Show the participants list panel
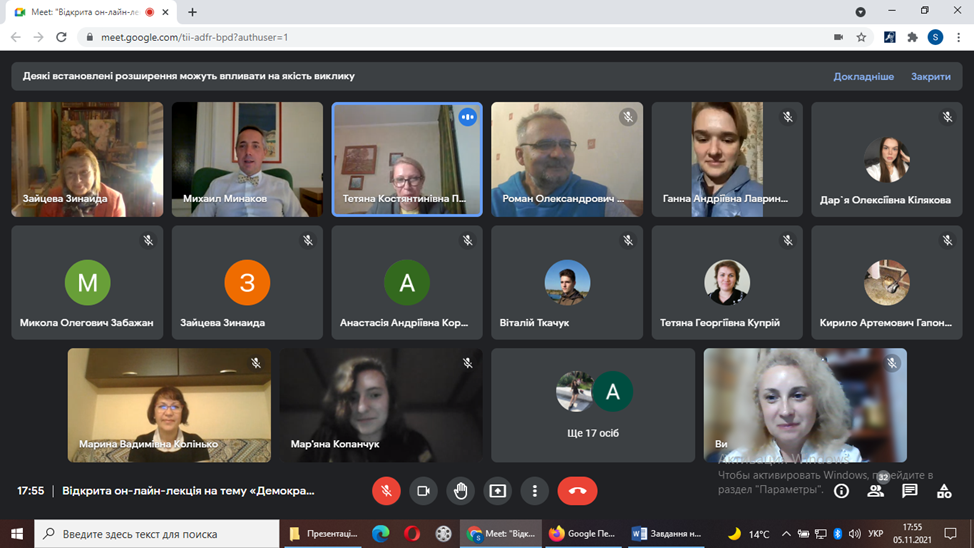The height and width of the screenshot is (548, 974). (x=876, y=491)
